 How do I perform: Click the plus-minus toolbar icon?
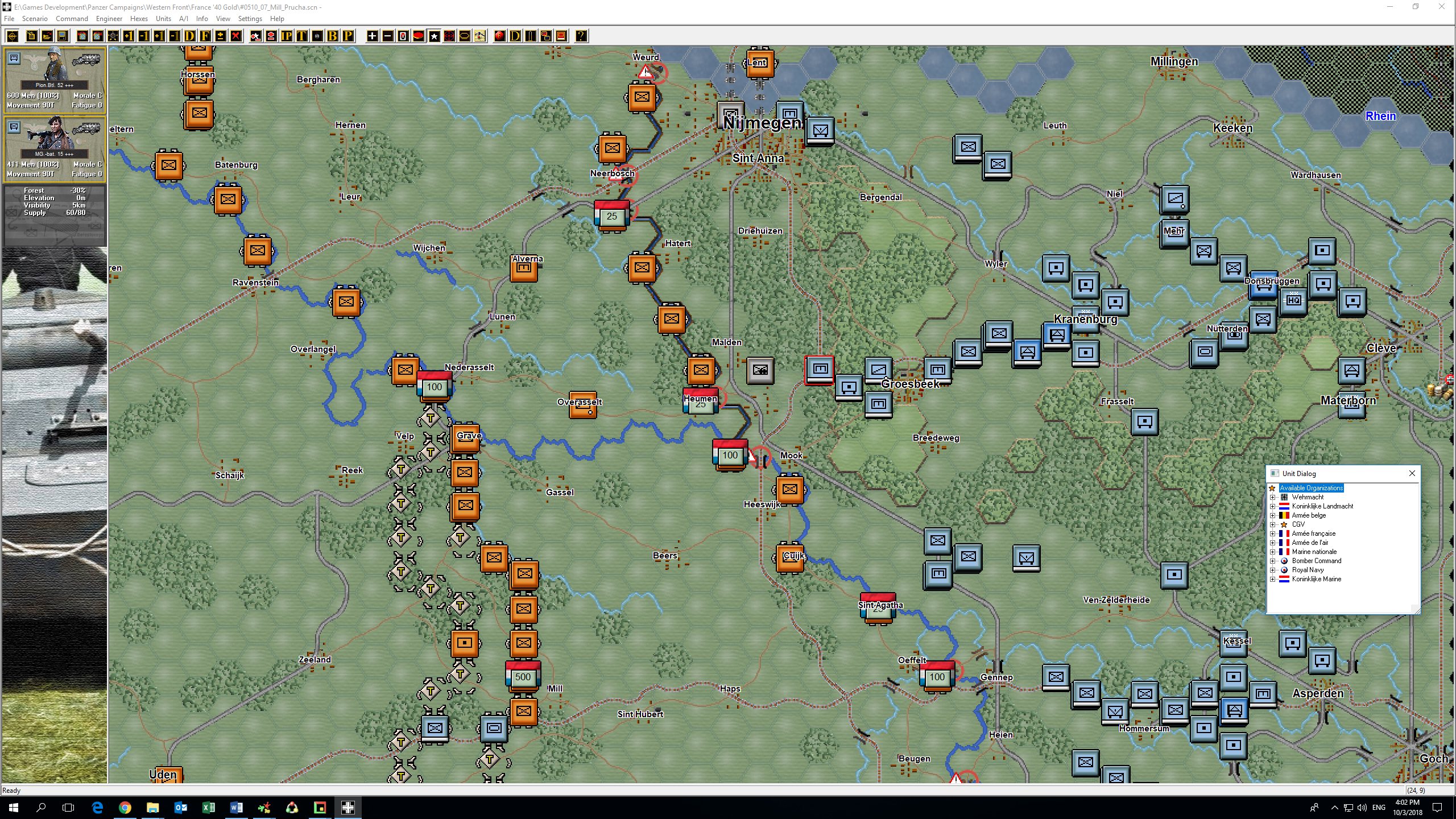pos(220,36)
